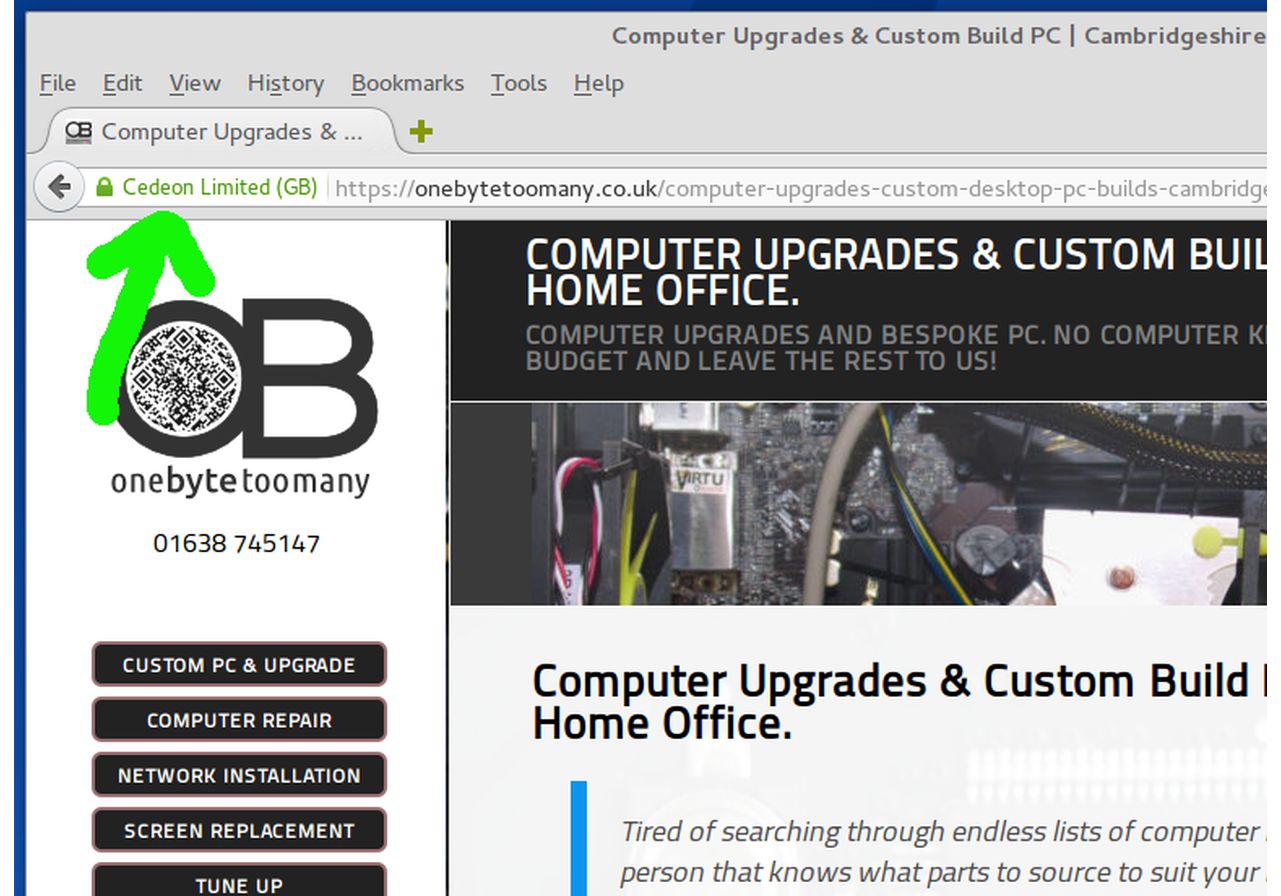The height and width of the screenshot is (896, 1281).
Task: Open a new tab with plus icon
Action: [421, 131]
